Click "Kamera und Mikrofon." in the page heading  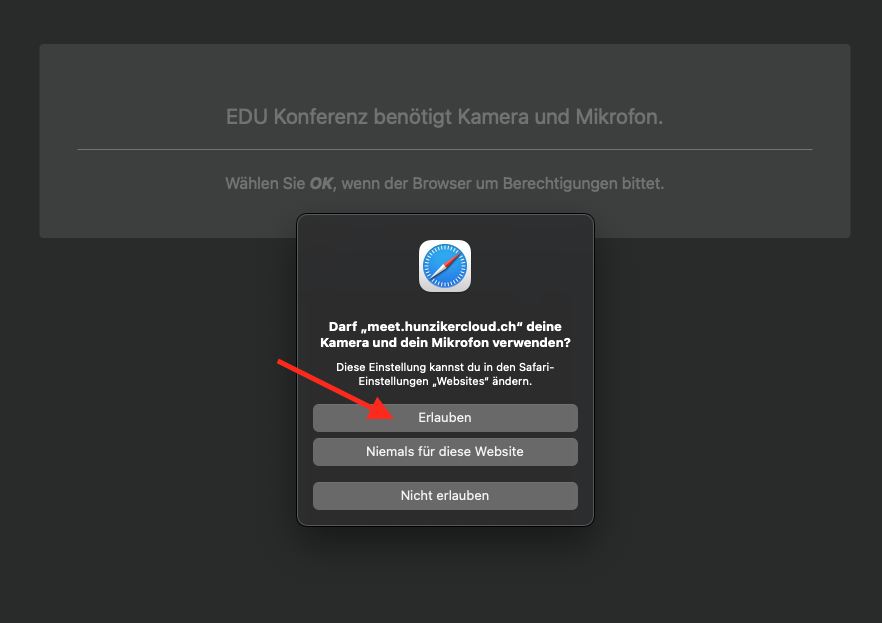click(560, 117)
